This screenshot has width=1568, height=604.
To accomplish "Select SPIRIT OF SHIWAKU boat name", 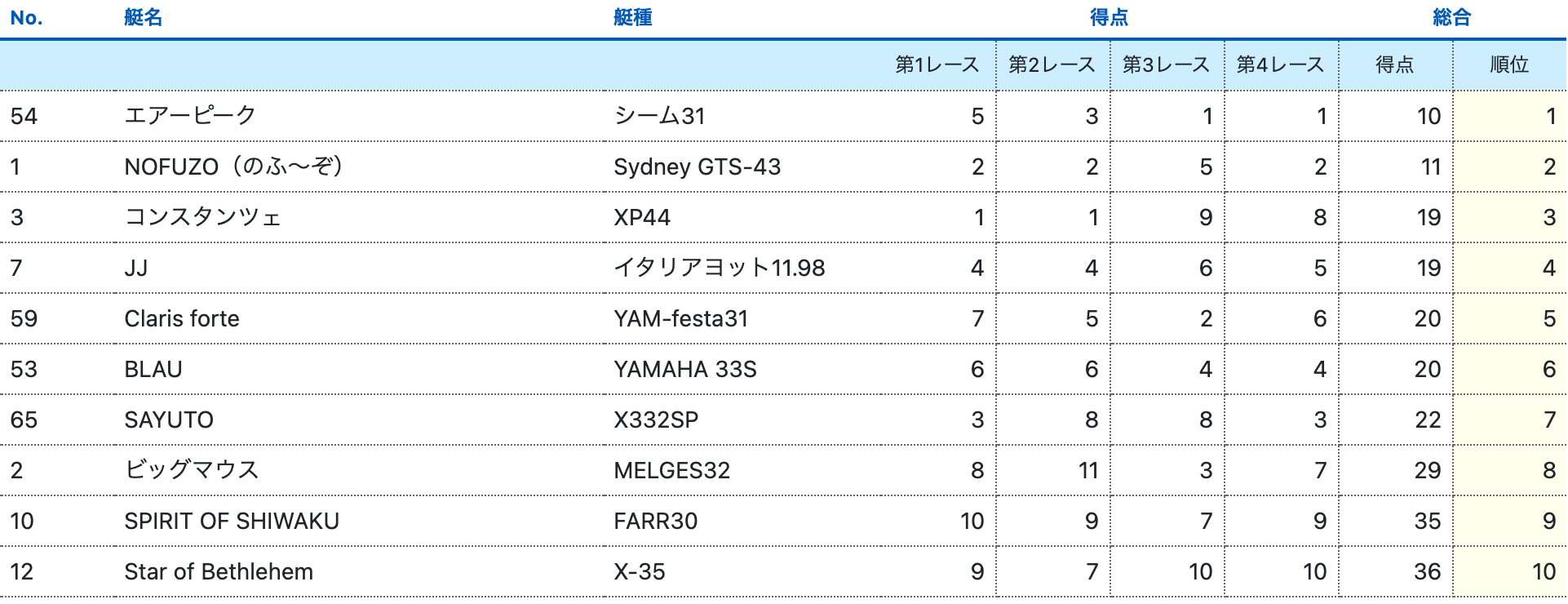I will 232,521.
